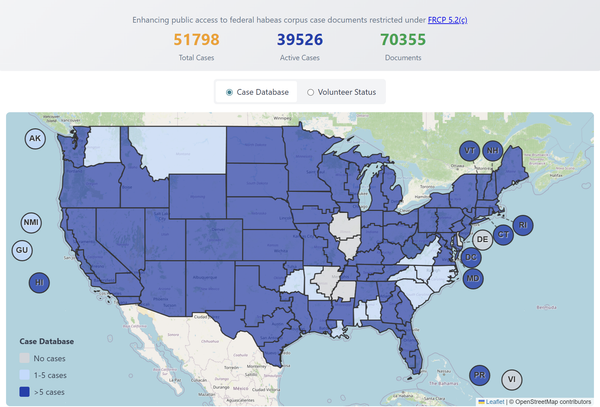Click the AK state circle marker

(x=35, y=138)
